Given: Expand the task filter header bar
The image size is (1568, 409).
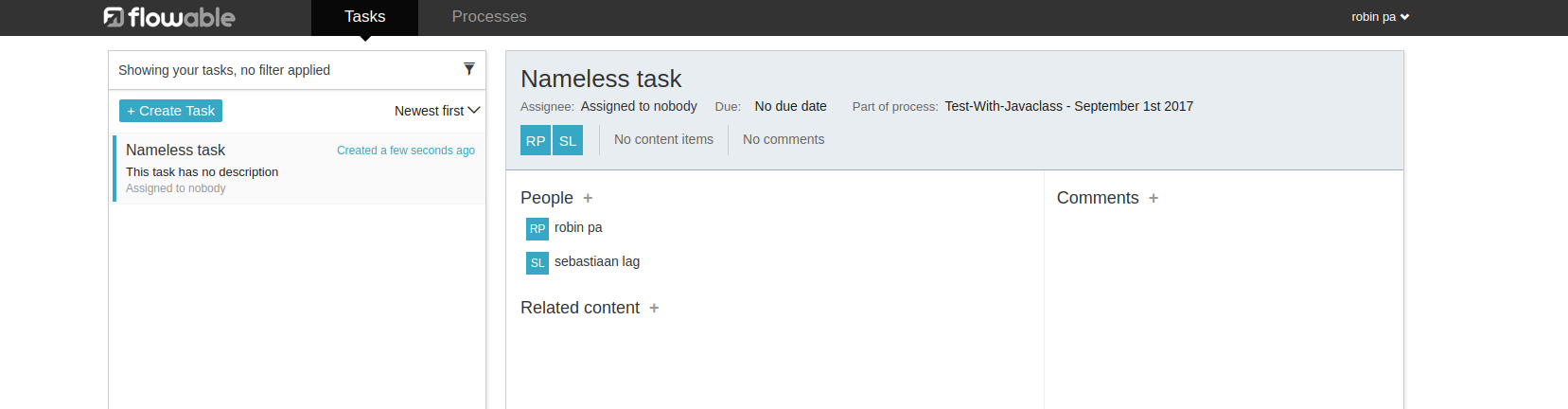Looking at the screenshot, I should [x=284, y=70].
